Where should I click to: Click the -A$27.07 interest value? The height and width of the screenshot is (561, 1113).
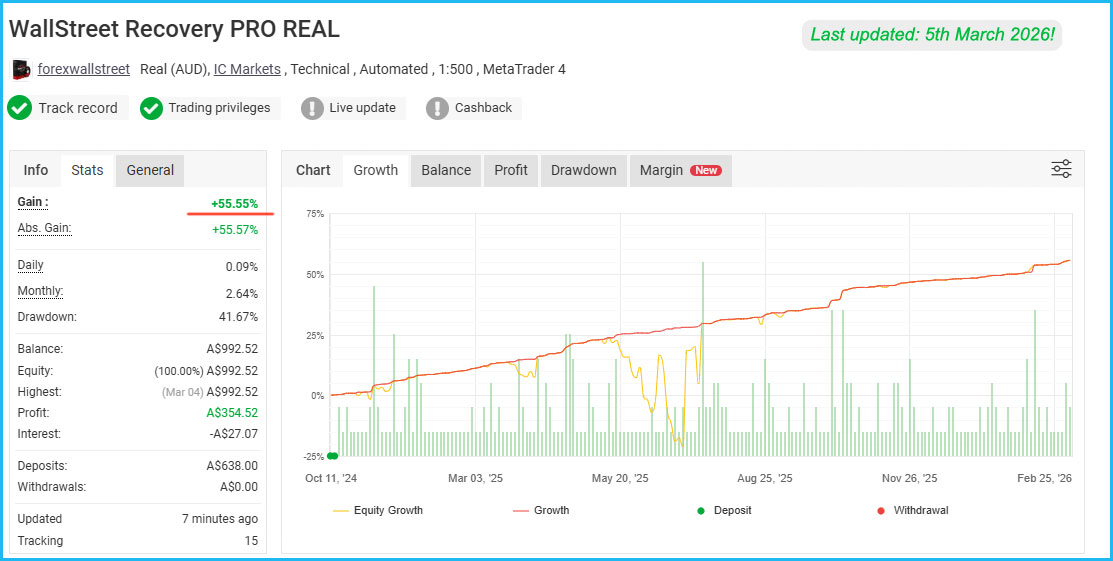tap(232, 434)
